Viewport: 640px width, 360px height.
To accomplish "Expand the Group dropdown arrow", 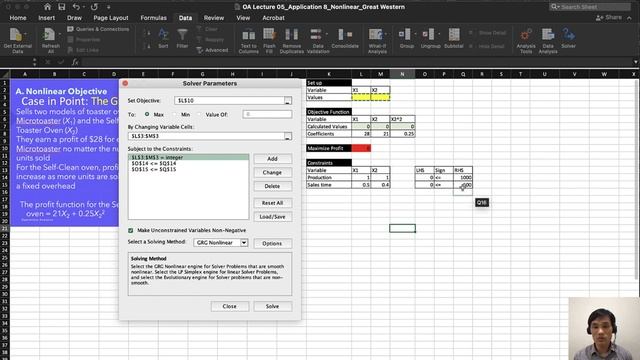I will pos(416,34).
